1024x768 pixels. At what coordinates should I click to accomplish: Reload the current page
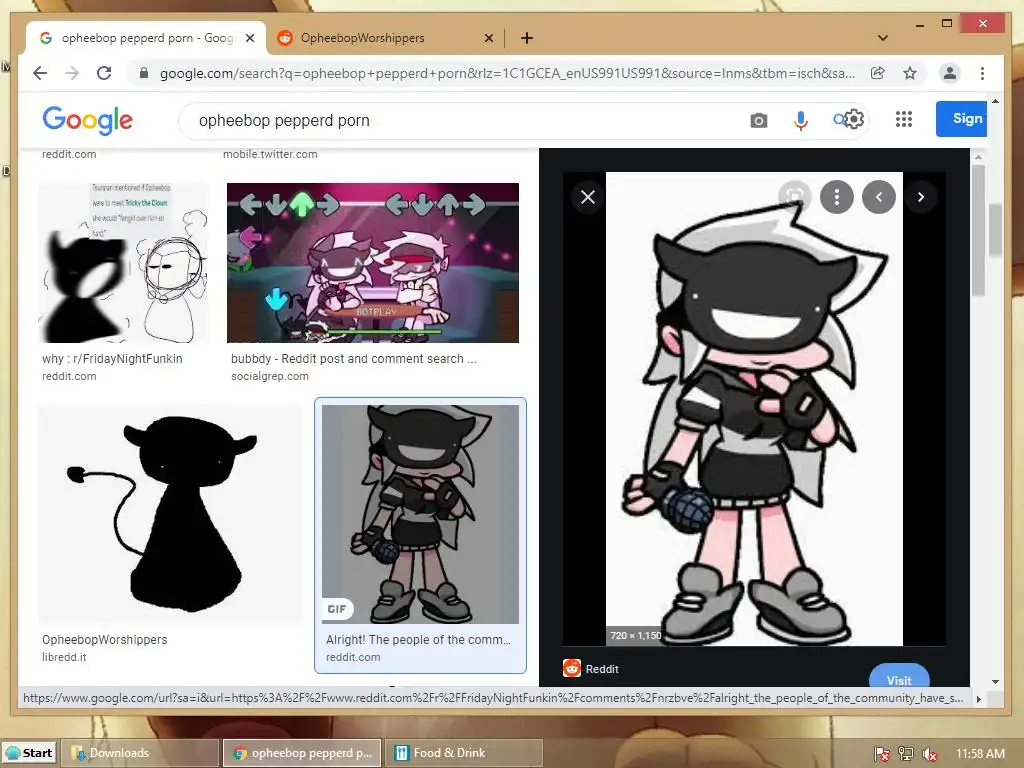pyautogui.click(x=104, y=73)
